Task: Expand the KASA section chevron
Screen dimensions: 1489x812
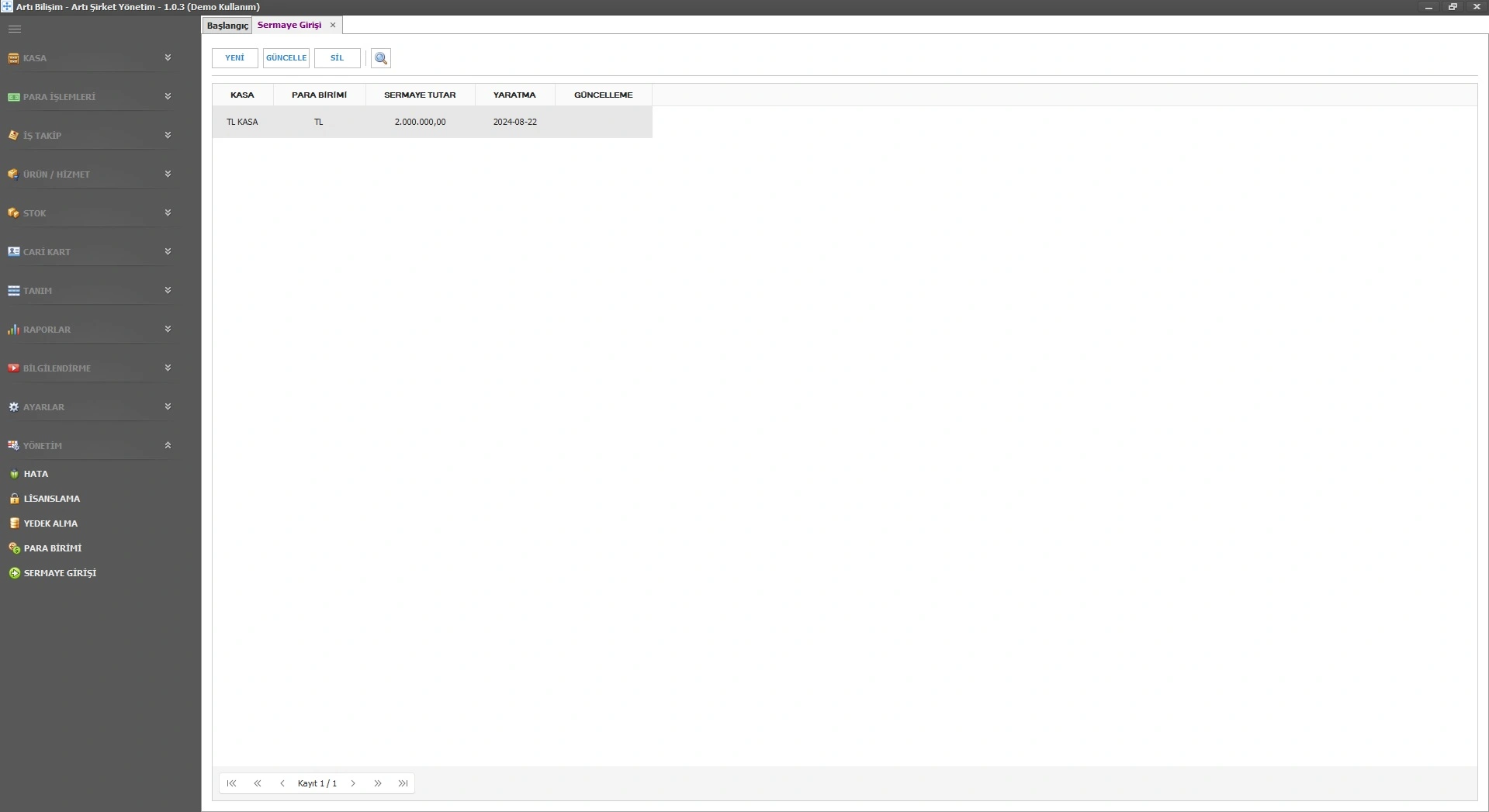Action: [168, 58]
